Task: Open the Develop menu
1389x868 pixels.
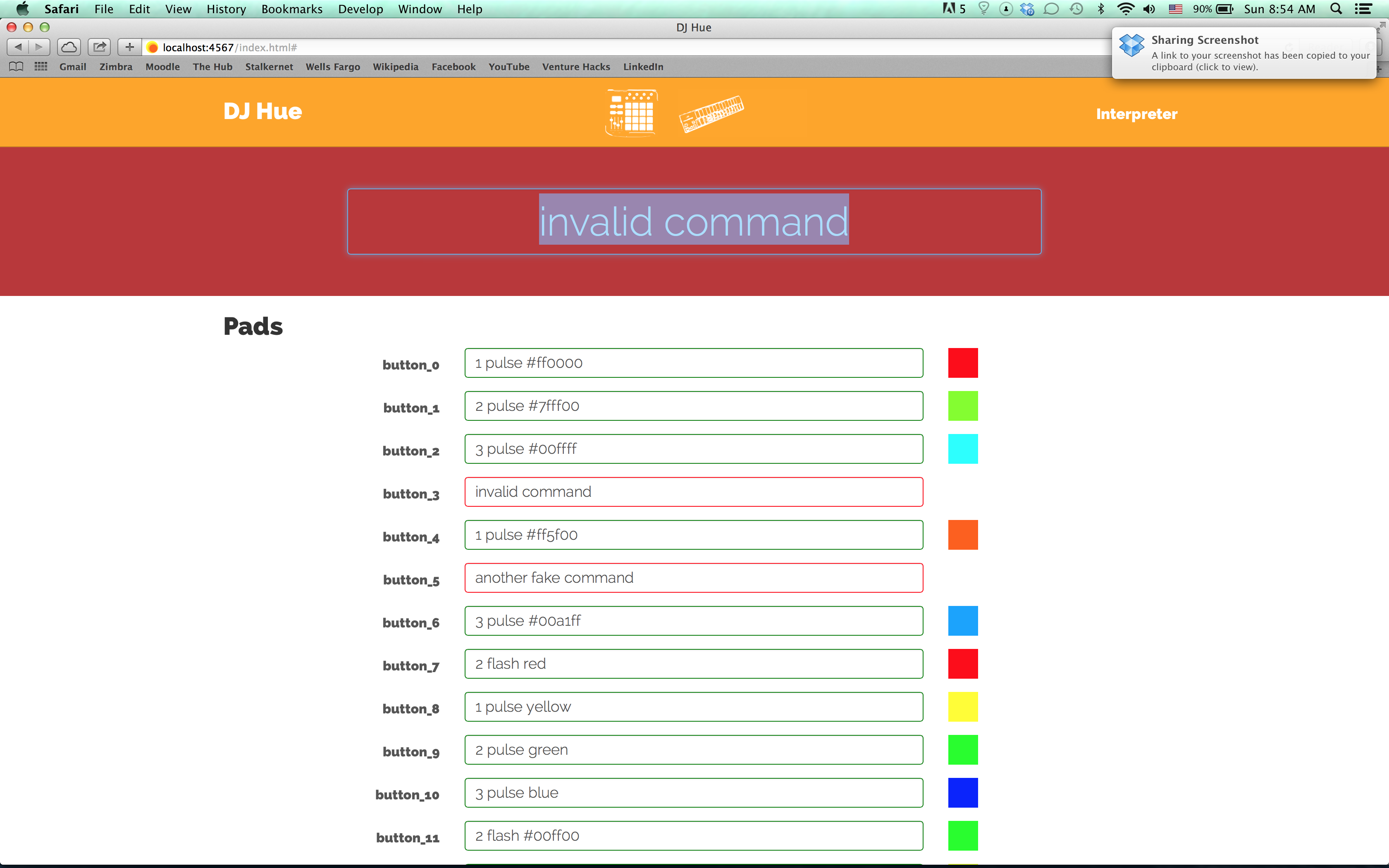Action: point(360,9)
